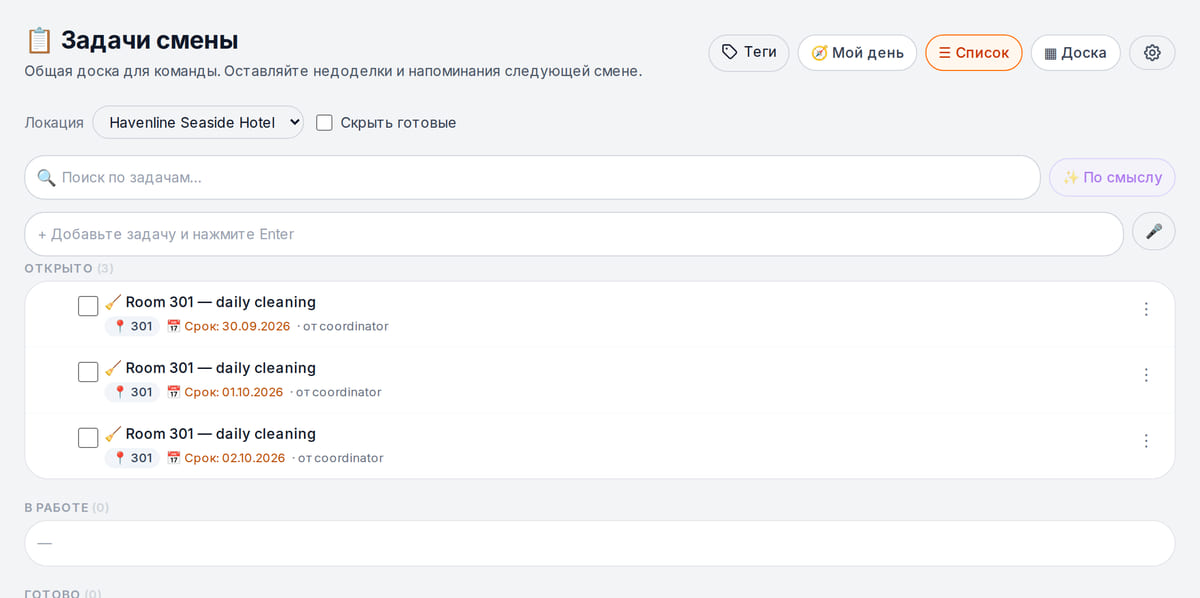Open options menu for task due 01.10.2026
Viewport: 1200px width, 598px height.
click(1146, 376)
